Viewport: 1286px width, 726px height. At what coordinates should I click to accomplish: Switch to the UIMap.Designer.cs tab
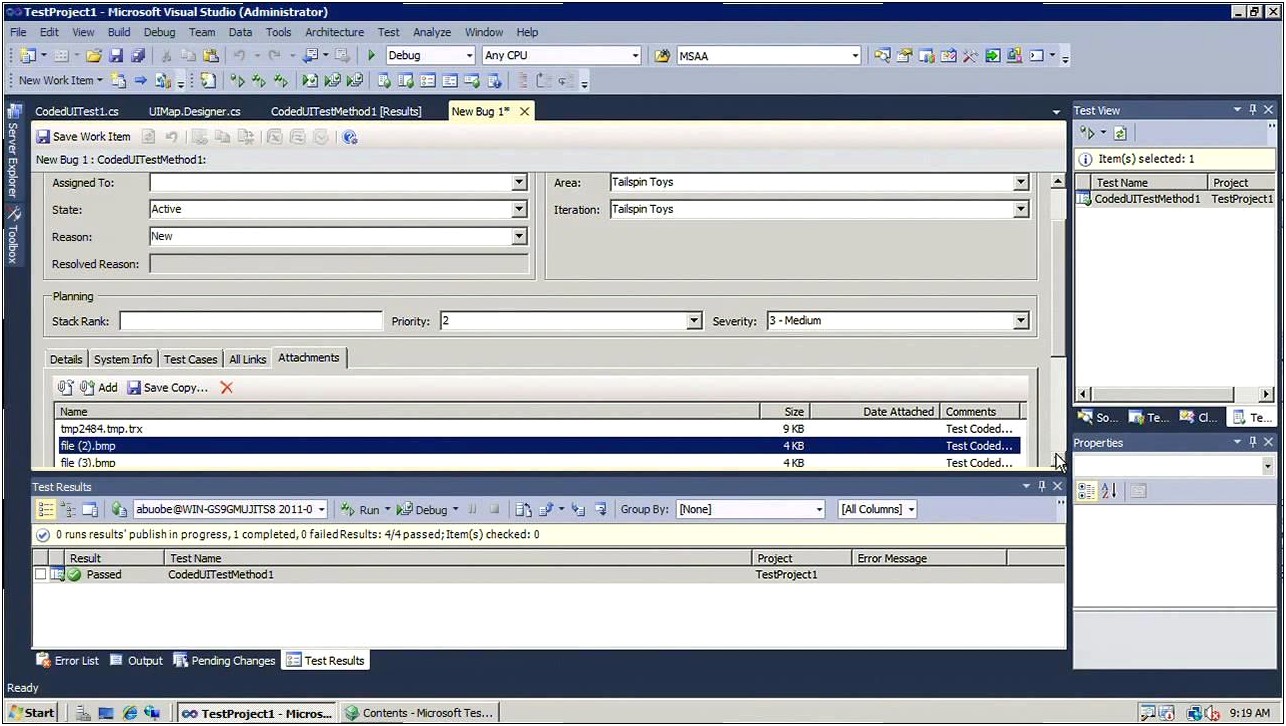pos(195,111)
